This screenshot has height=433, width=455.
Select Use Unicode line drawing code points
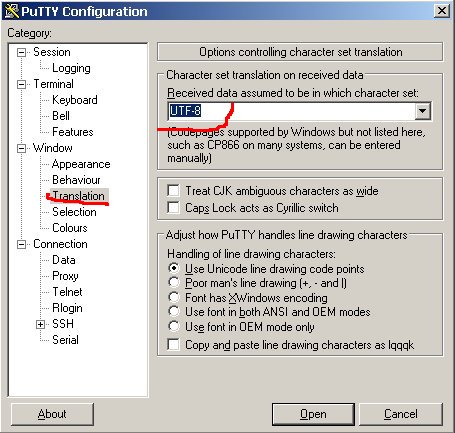click(174, 268)
